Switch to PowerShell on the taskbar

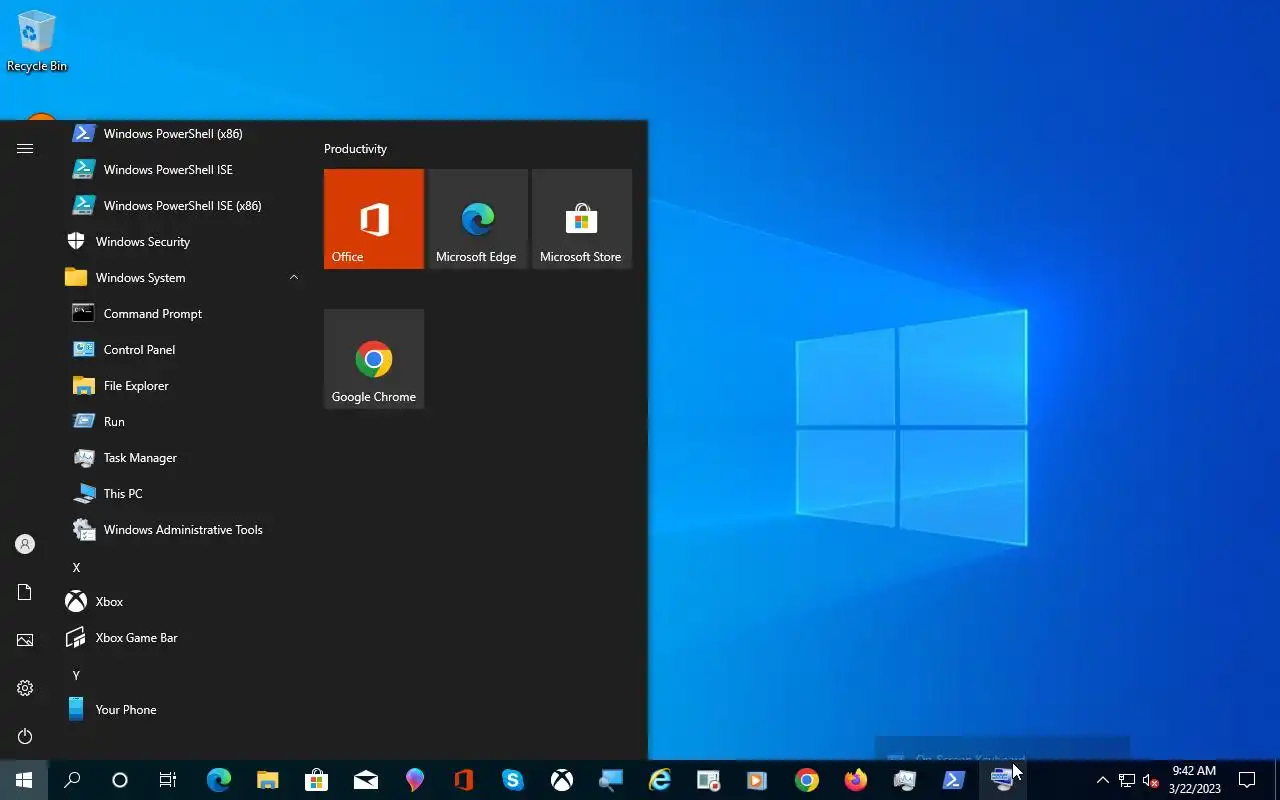954,780
